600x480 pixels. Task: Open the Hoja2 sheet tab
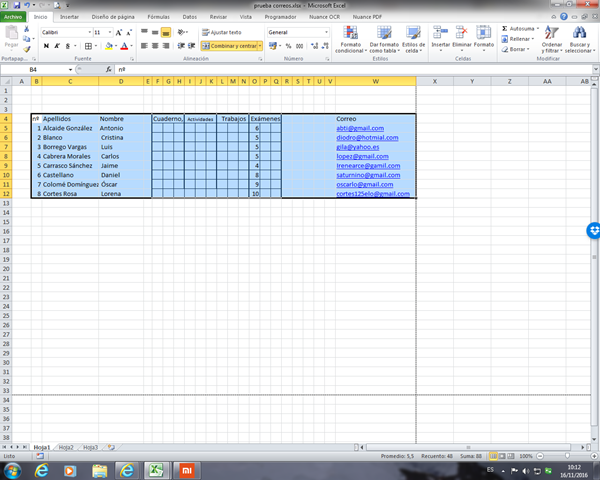tap(66, 446)
